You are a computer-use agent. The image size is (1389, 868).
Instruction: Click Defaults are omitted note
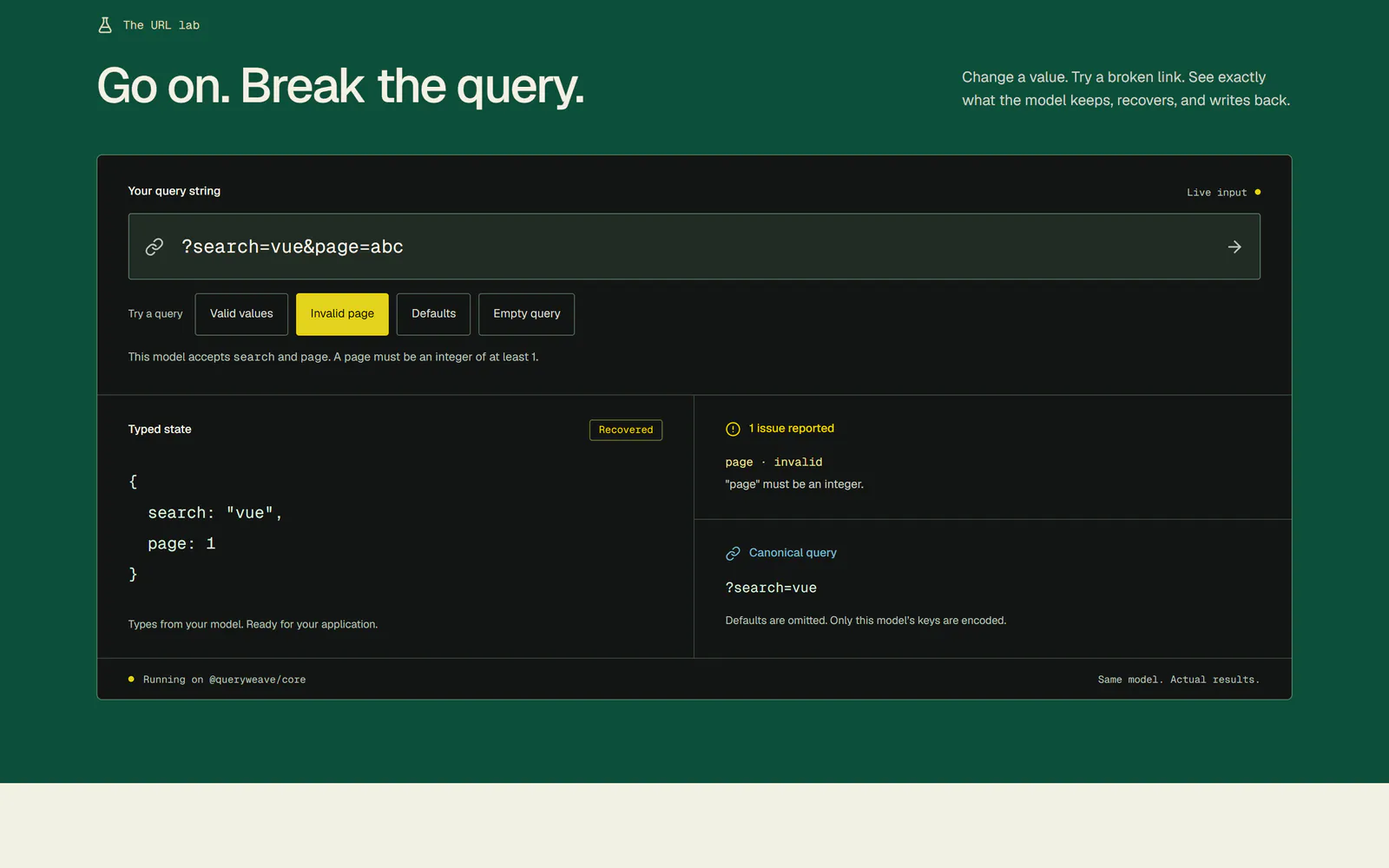(866, 621)
